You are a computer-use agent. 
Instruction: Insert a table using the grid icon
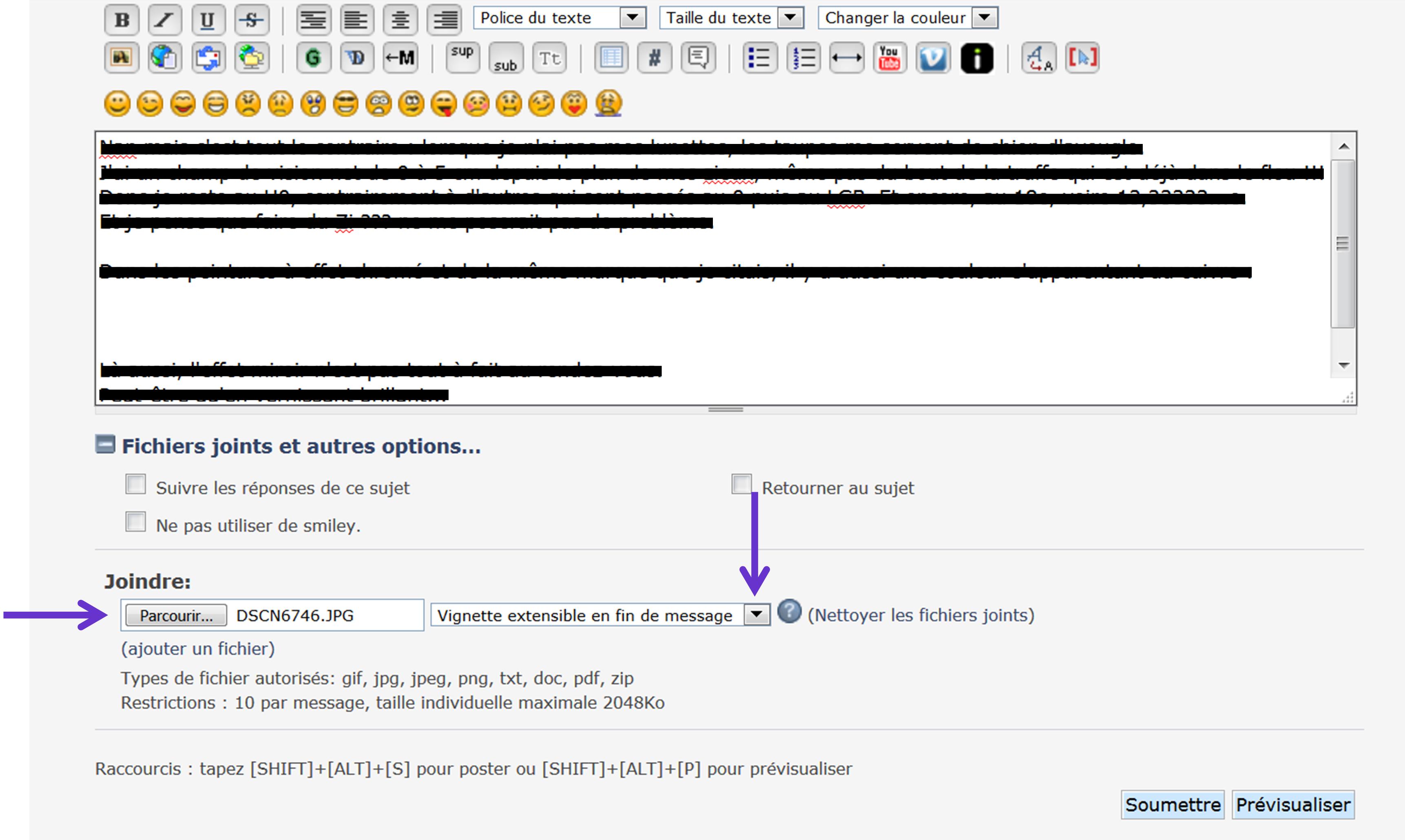pos(611,57)
